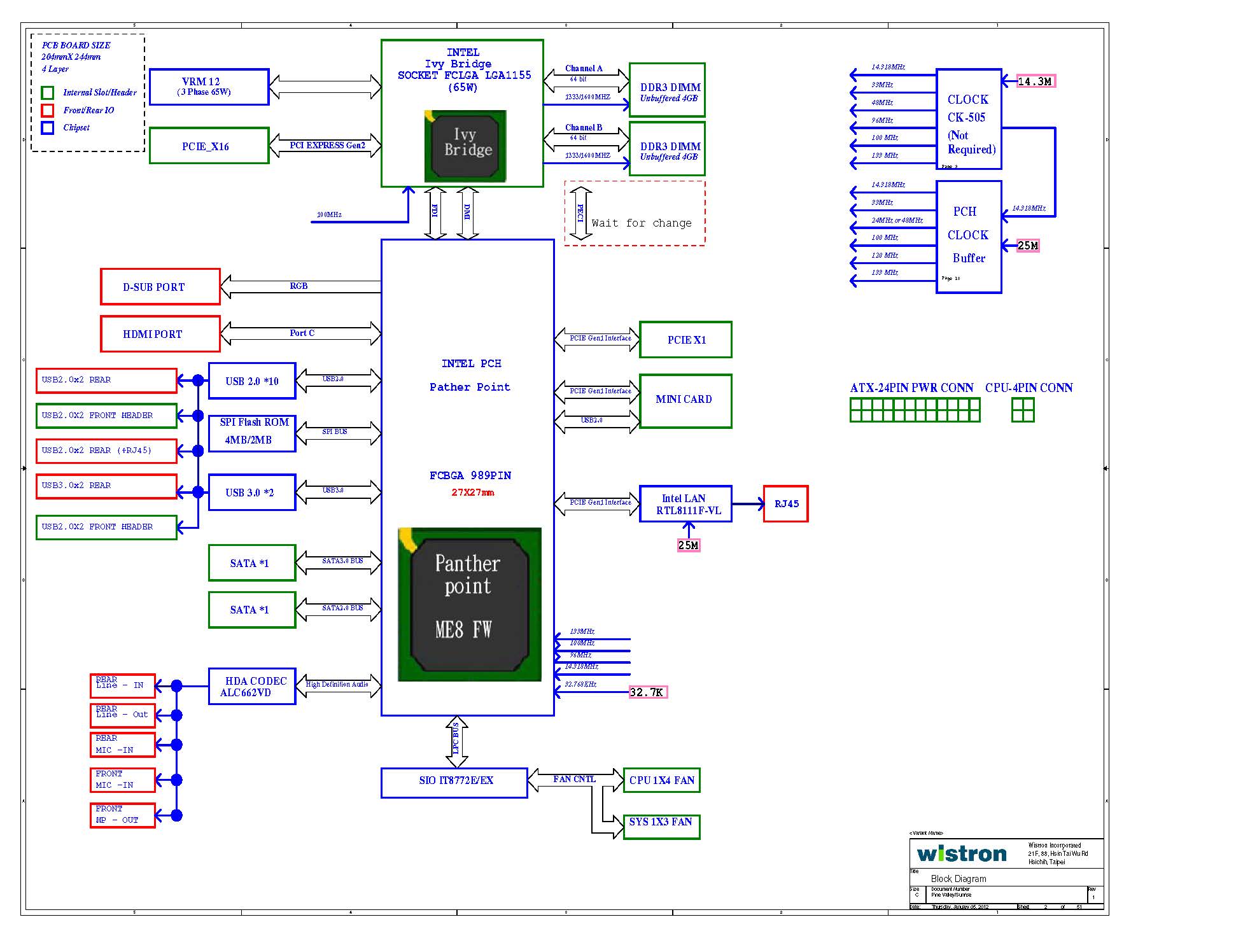This screenshot has width=1236, height=952.
Task: Click the HDA CODEC ALC662VD block
Action: pos(252,687)
